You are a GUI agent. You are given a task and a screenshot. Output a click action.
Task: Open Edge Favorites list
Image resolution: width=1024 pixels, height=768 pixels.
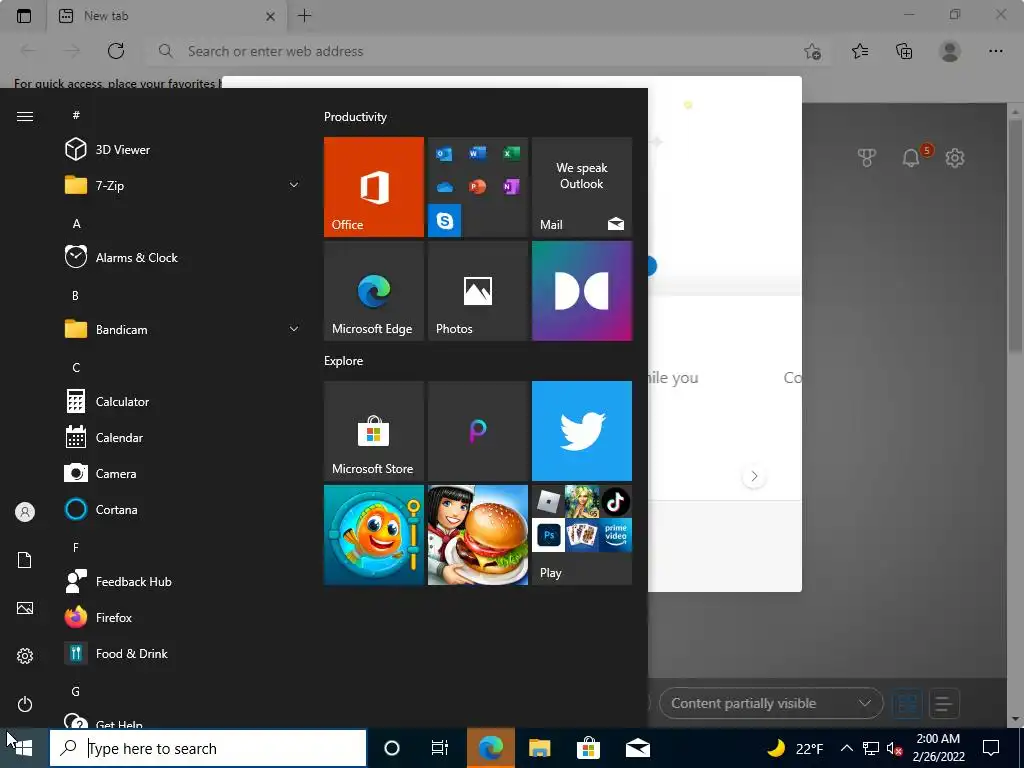tap(860, 51)
